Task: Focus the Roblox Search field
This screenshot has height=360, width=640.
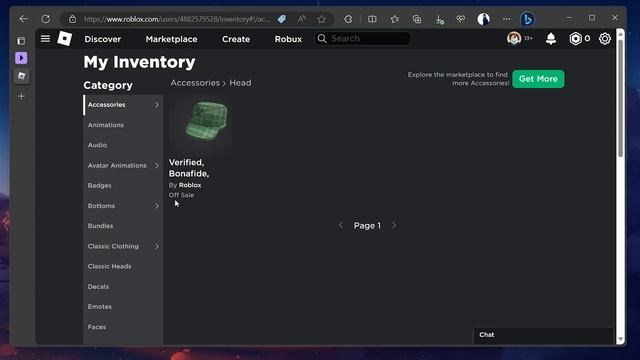Action: [362, 38]
